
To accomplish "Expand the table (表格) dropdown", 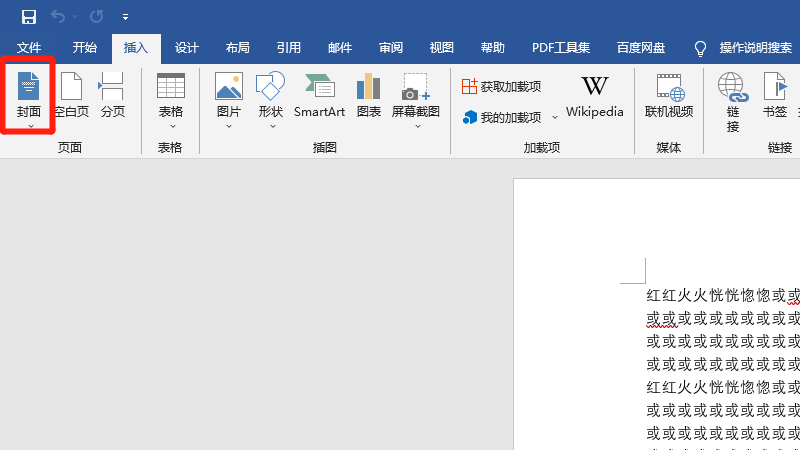I will [x=171, y=125].
